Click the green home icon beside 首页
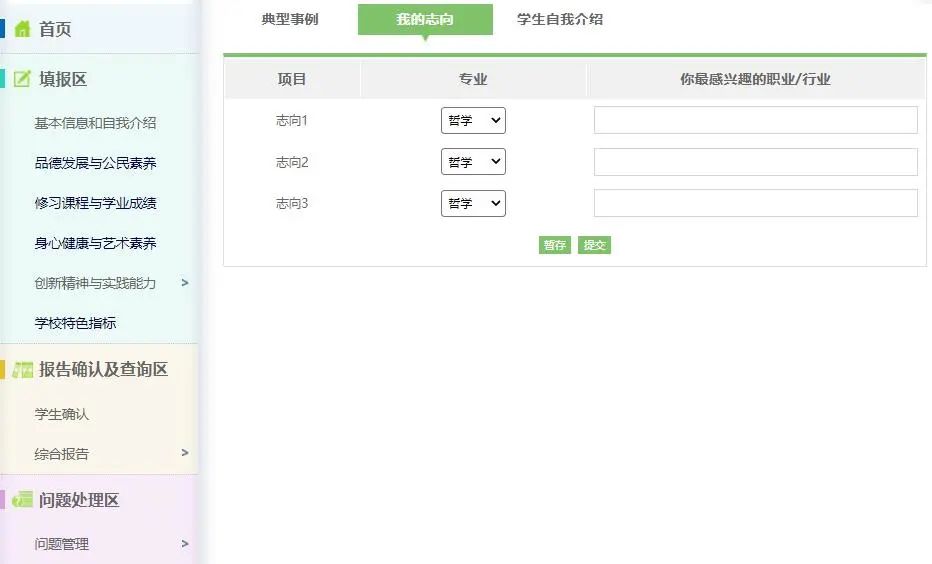932x564 pixels. tap(22, 29)
